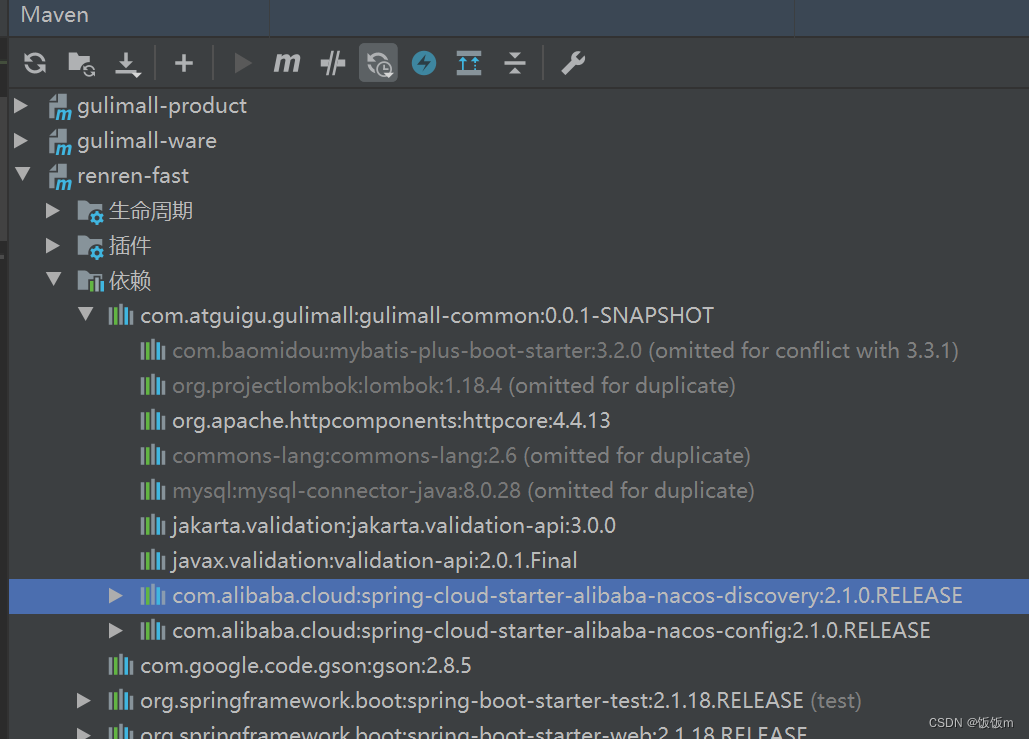The width and height of the screenshot is (1029, 739).
Task: Click 生命周期 folder gear icon
Action: (x=90, y=212)
